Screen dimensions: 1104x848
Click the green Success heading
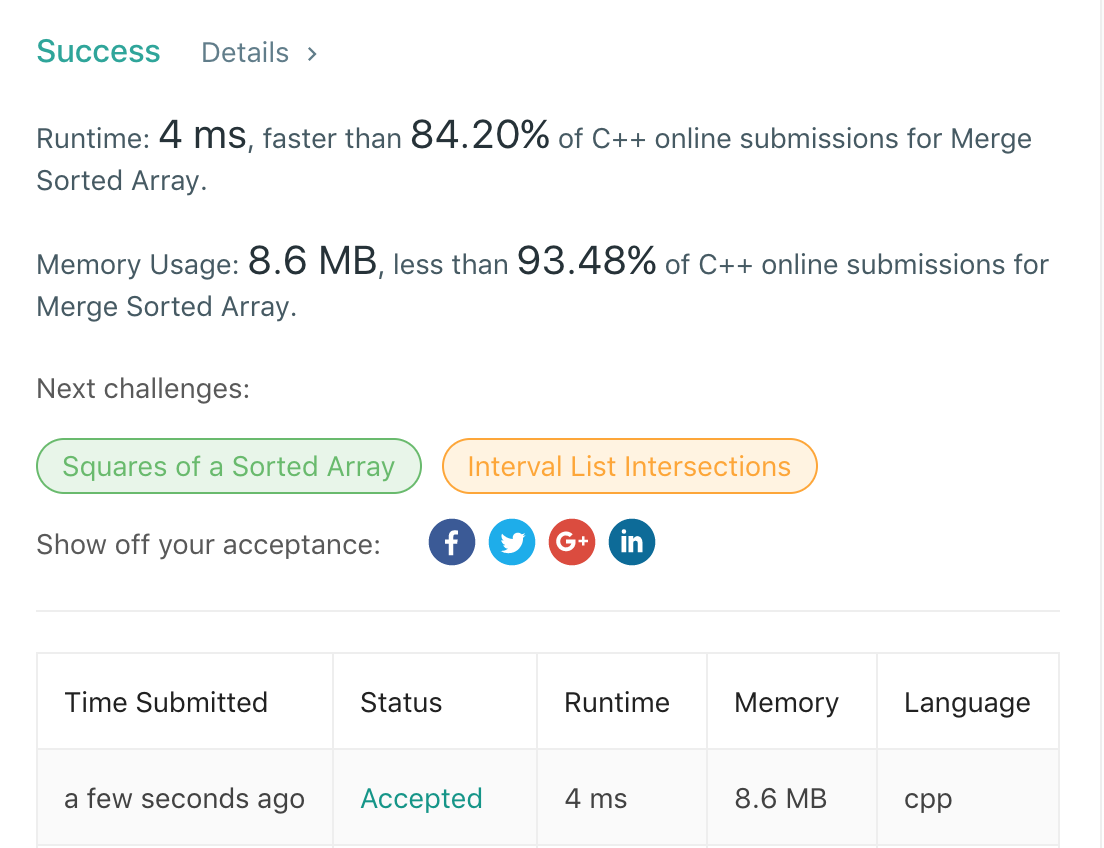[98, 52]
